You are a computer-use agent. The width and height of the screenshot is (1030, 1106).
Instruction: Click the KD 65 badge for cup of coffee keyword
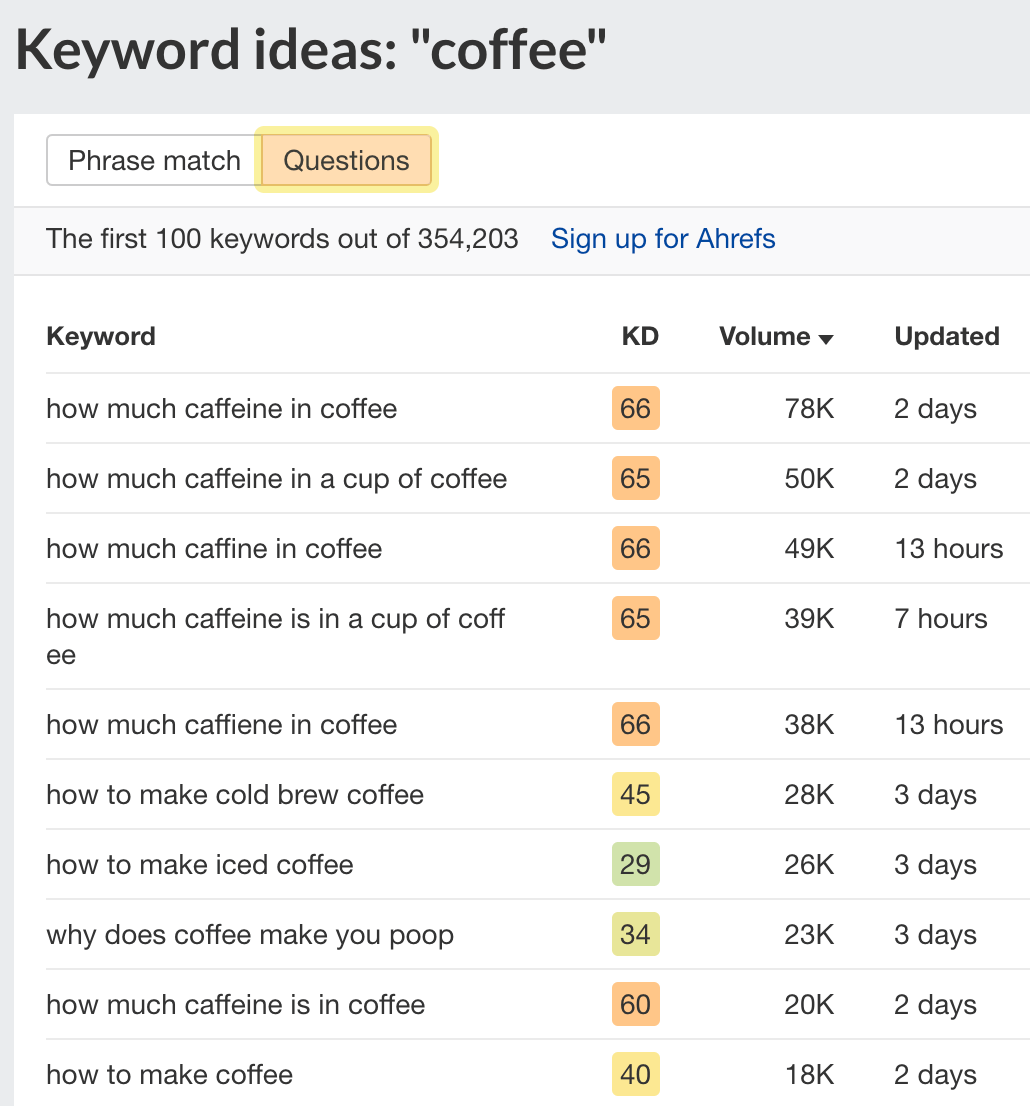(x=635, y=478)
